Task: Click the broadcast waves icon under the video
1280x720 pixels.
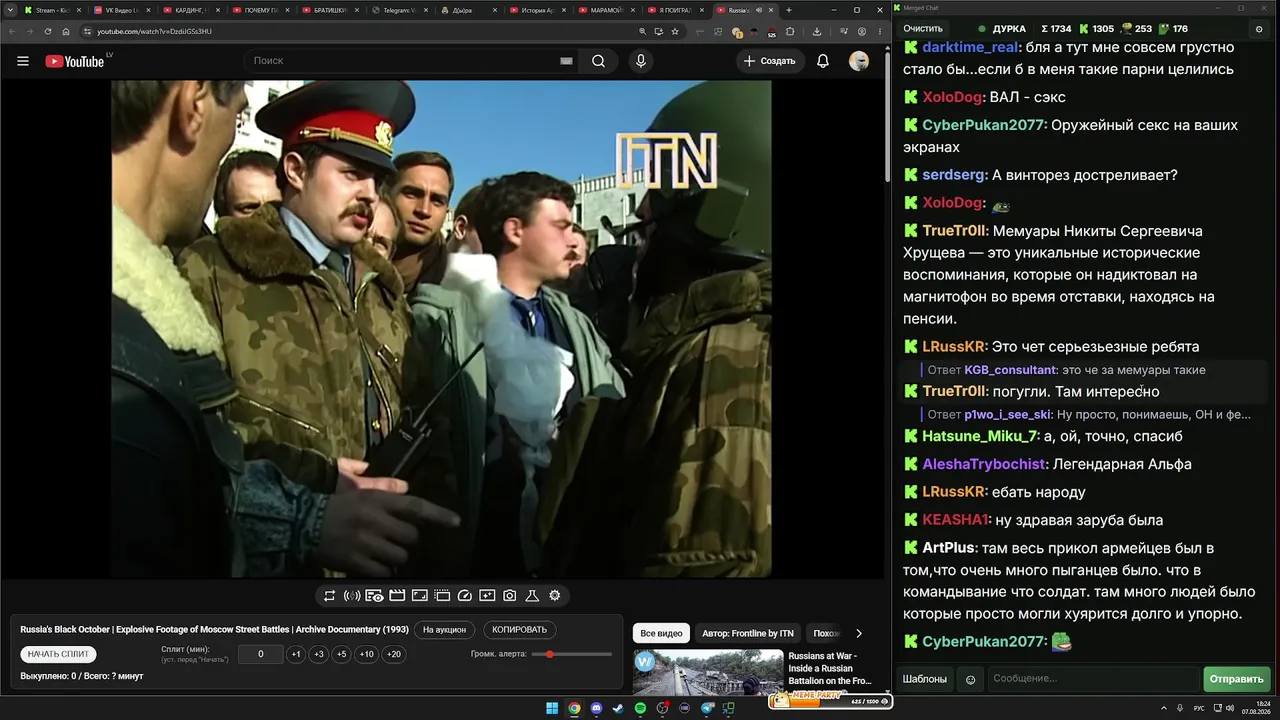Action: click(352, 596)
